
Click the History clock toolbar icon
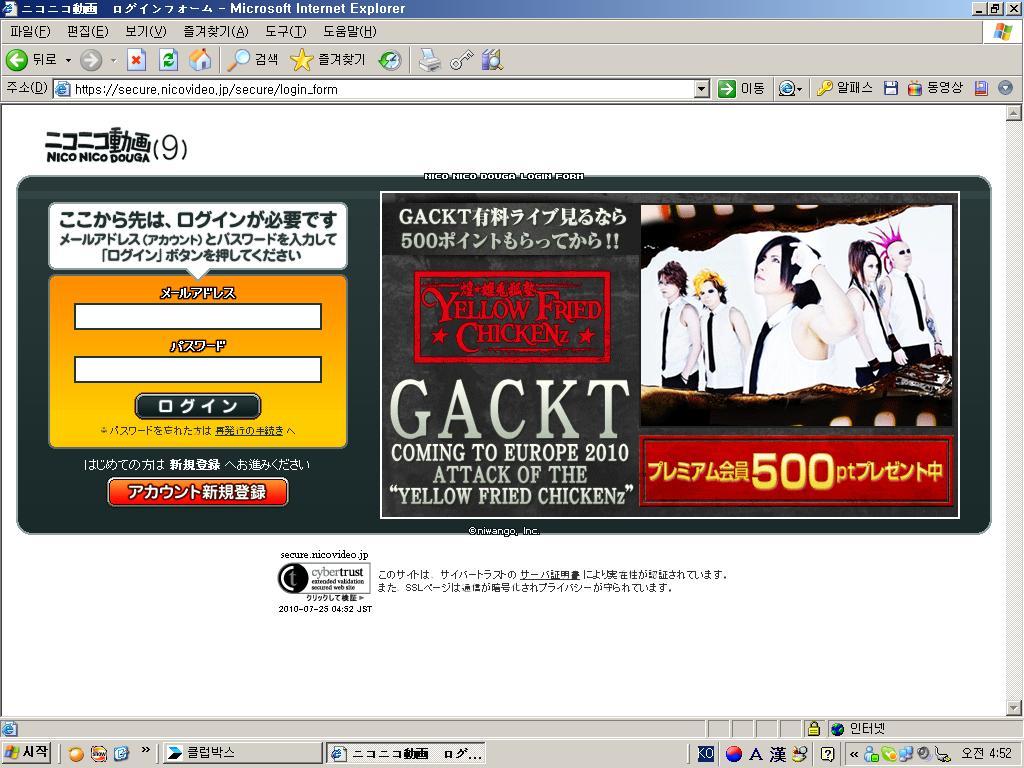coord(390,60)
